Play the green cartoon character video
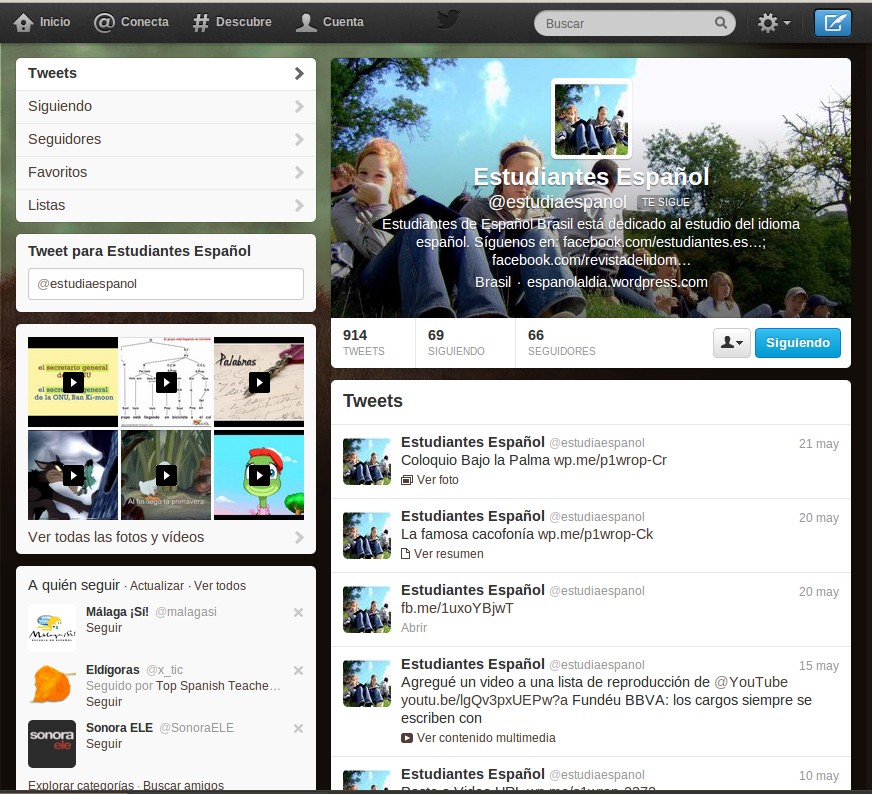 (259, 475)
